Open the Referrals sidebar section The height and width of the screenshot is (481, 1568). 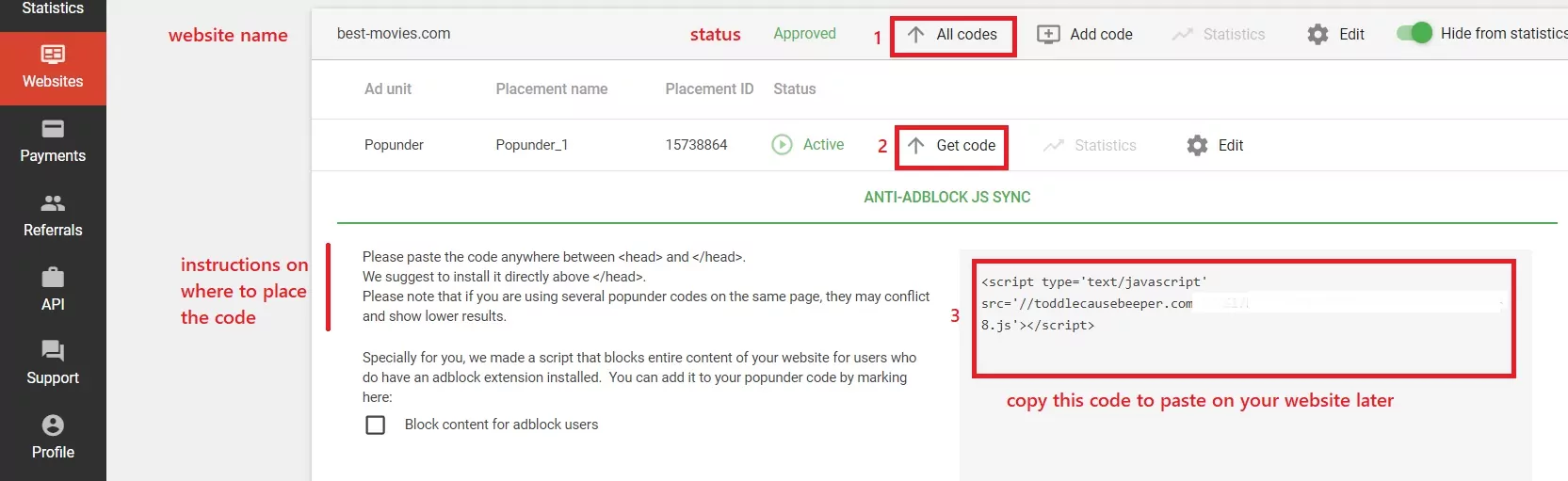(x=53, y=216)
